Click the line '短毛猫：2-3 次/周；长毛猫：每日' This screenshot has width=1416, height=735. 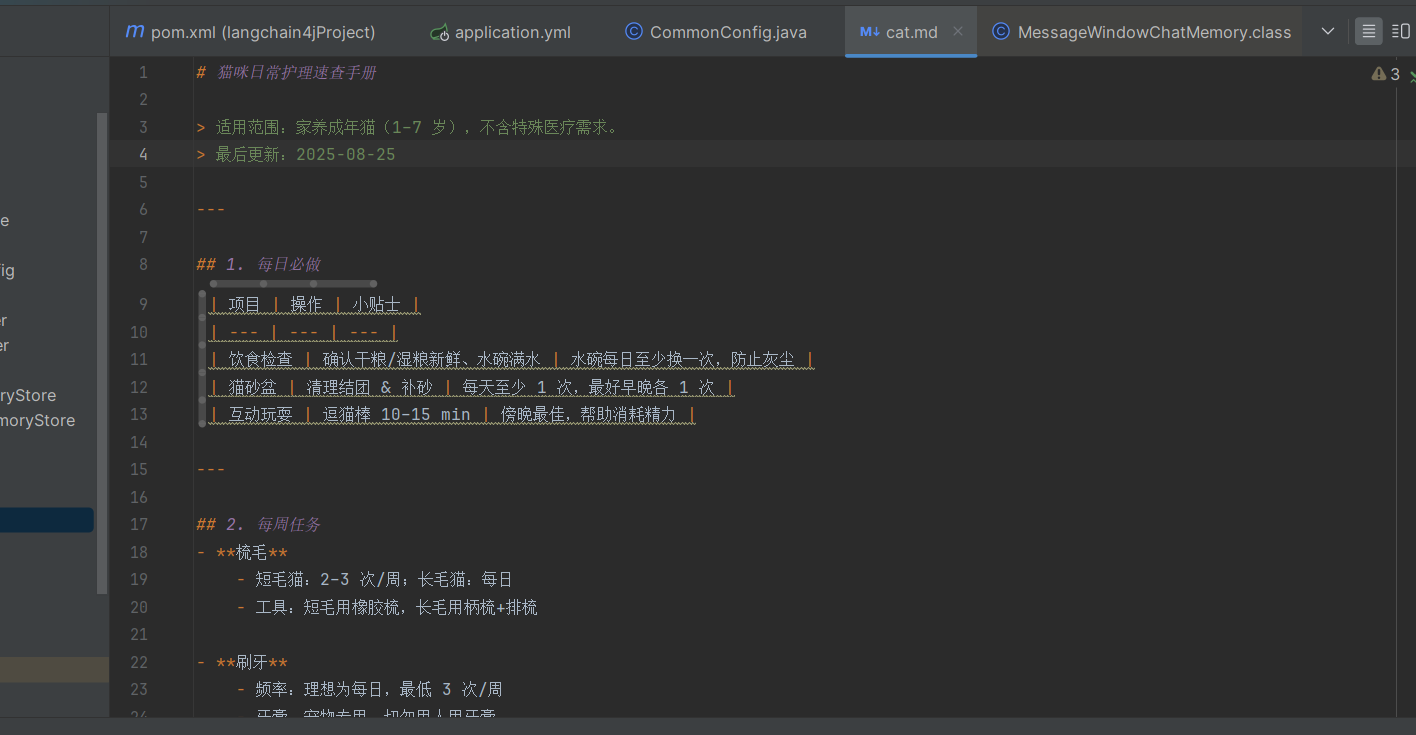(384, 579)
